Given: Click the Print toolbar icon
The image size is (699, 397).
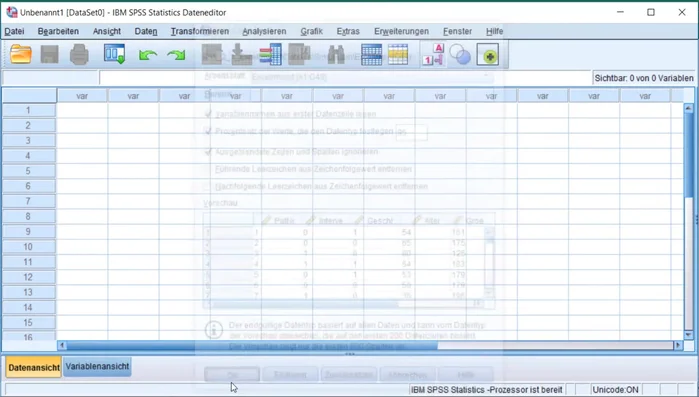Looking at the screenshot, I should point(79,55).
